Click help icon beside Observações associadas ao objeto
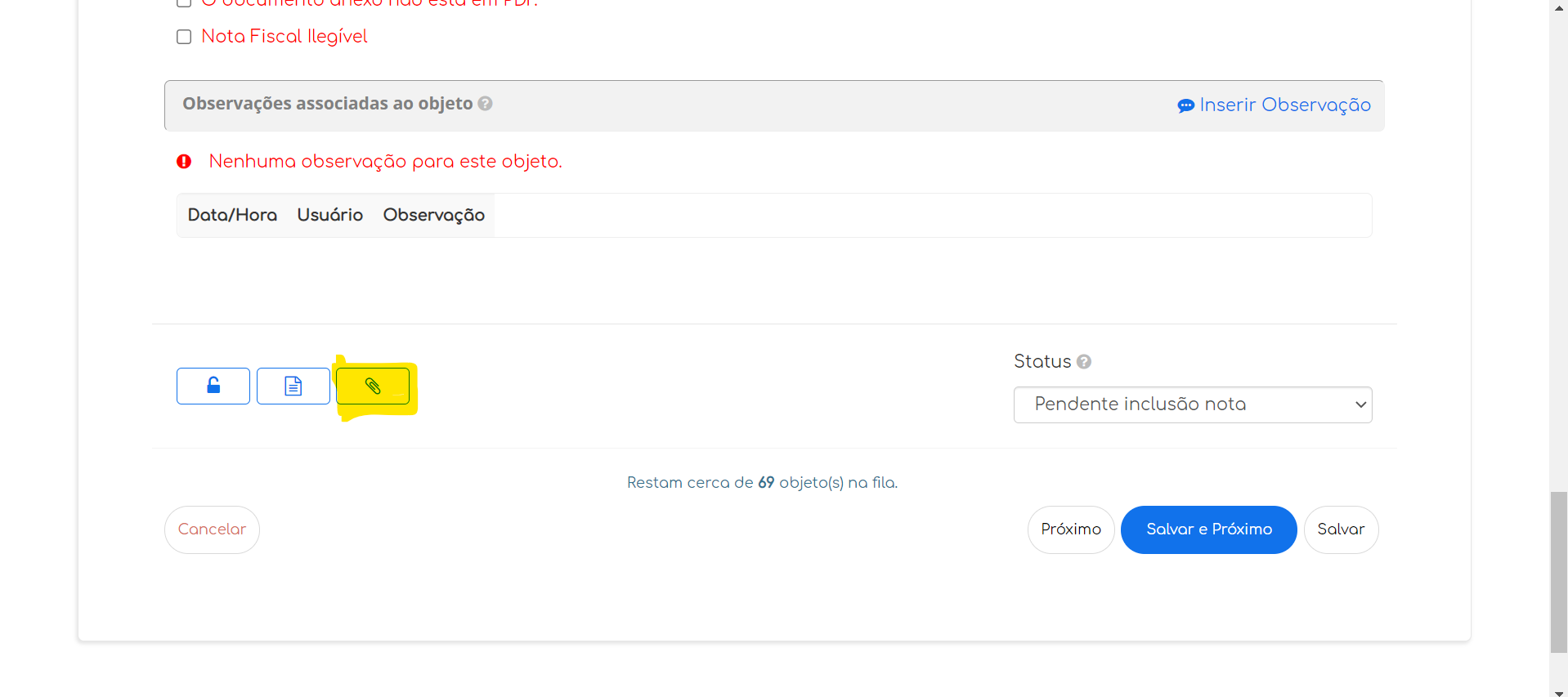Image resolution: width=1568 pixels, height=697 pixels. (x=485, y=104)
